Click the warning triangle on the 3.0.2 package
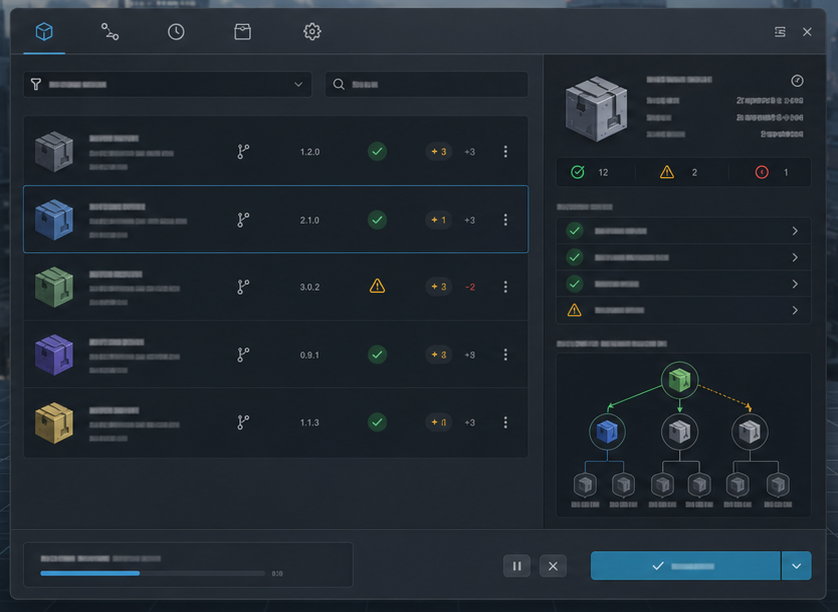The height and width of the screenshot is (612, 838). point(377,286)
